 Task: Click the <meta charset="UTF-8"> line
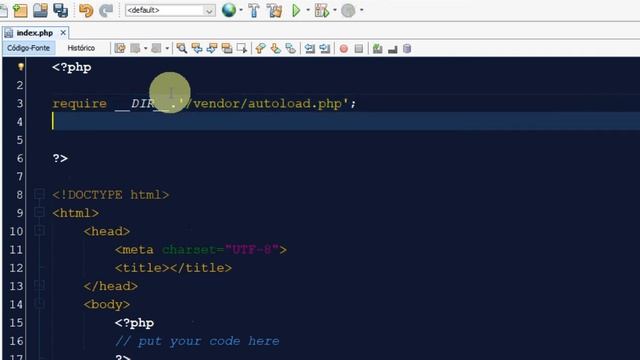click(x=201, y=249)
